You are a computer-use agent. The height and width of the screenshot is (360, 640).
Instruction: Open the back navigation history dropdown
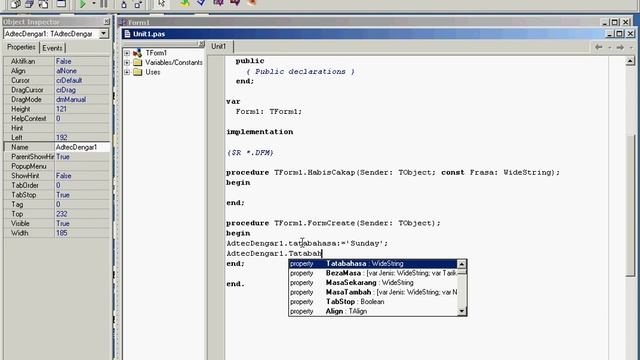click(609, 48)
